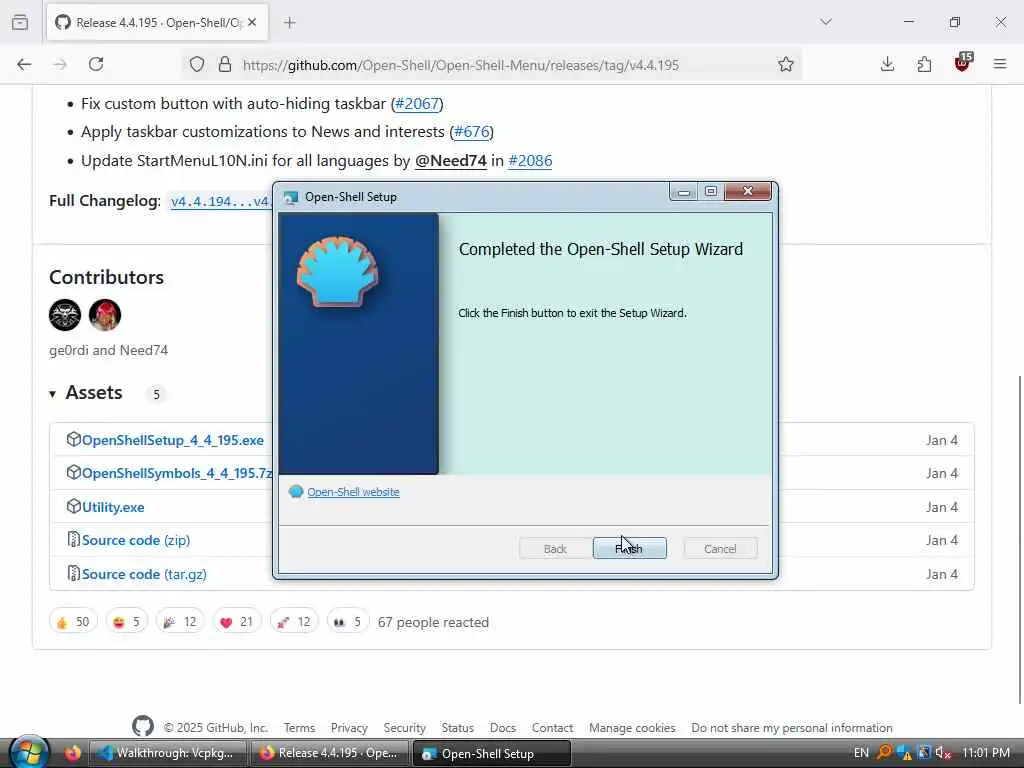Screen dimensions: 1024x768
Task: Open the Open-Shell website link
Action: 353,492
